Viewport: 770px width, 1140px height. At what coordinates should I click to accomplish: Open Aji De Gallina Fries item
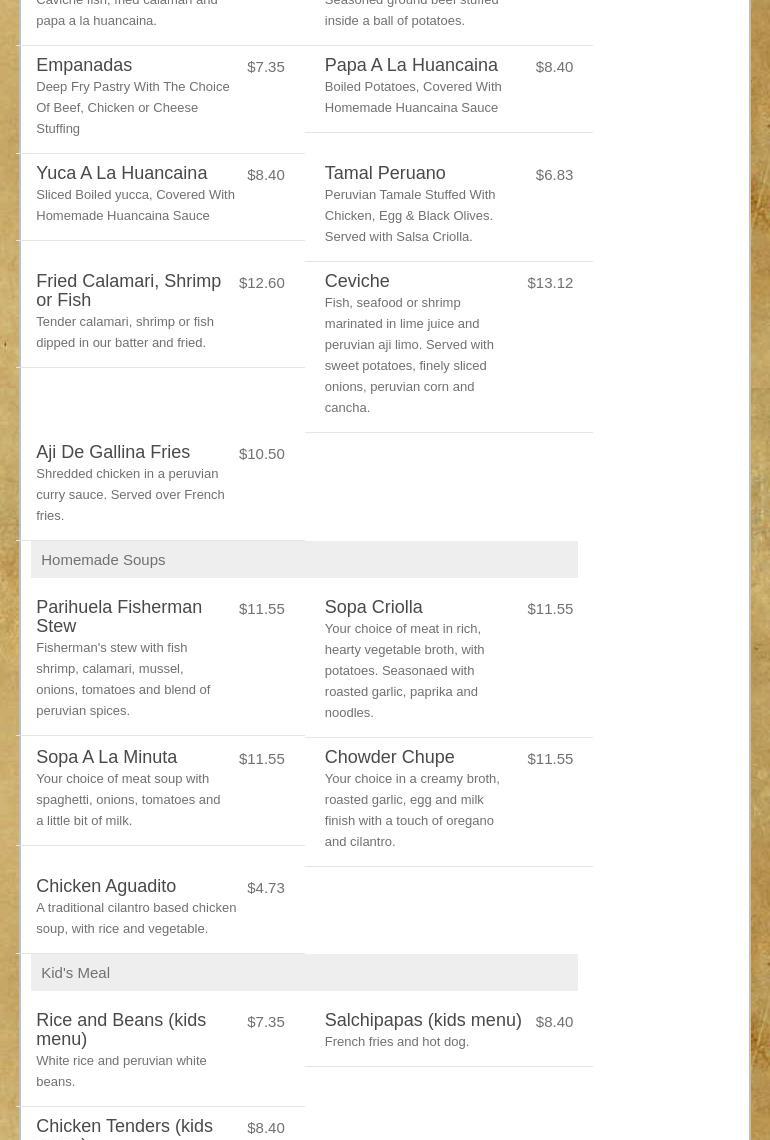coord(113,453)
